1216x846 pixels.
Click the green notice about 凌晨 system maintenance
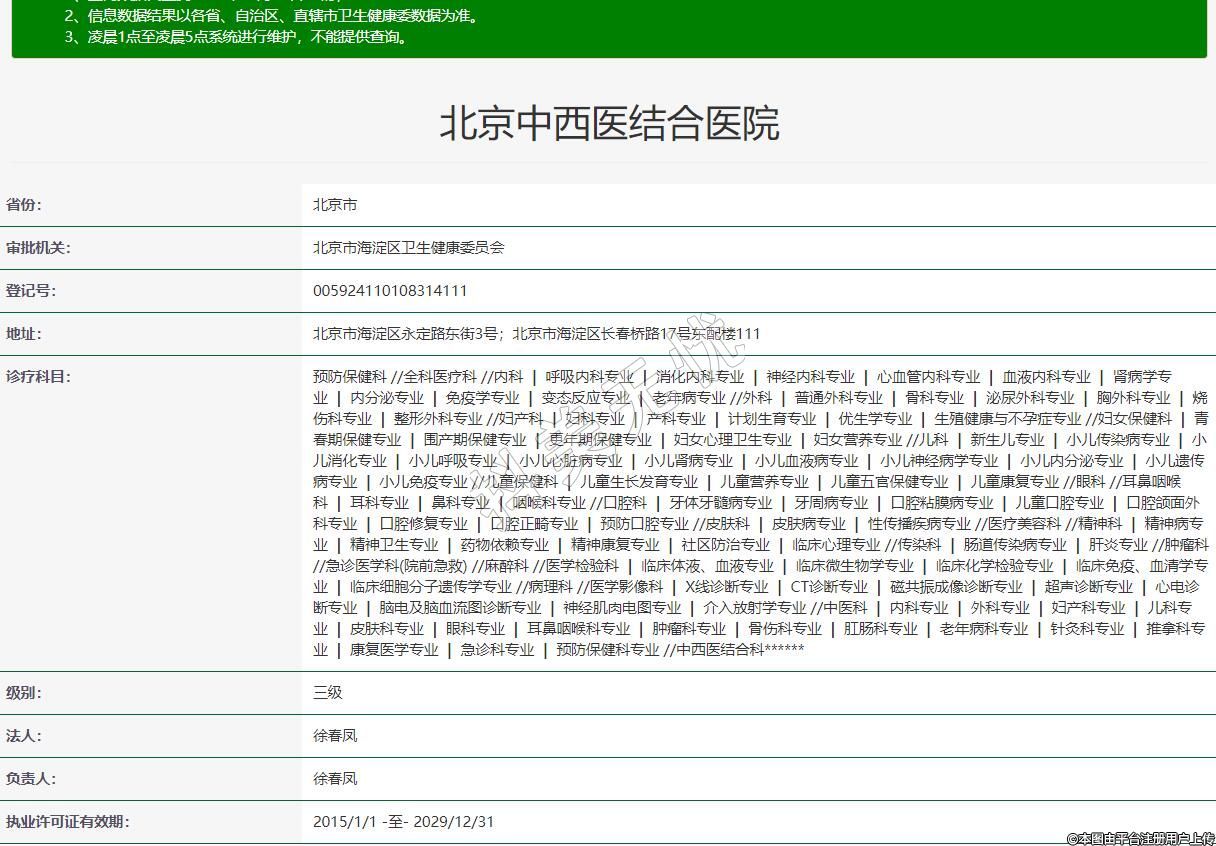pyautogui.click(x=235, y=37)
